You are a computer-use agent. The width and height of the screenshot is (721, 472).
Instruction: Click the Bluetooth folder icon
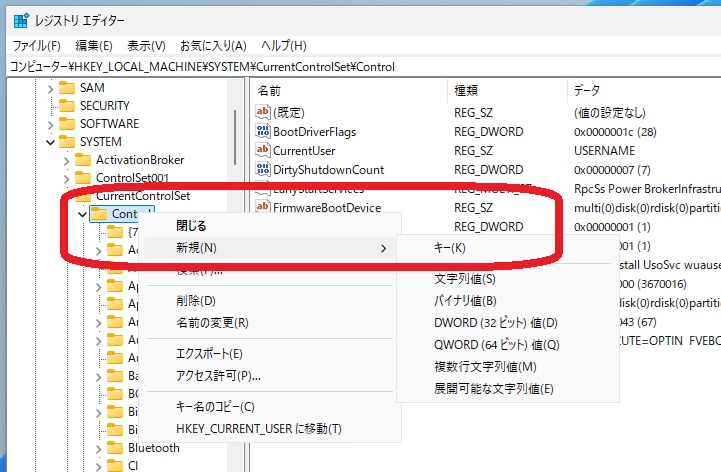(115, 448)
